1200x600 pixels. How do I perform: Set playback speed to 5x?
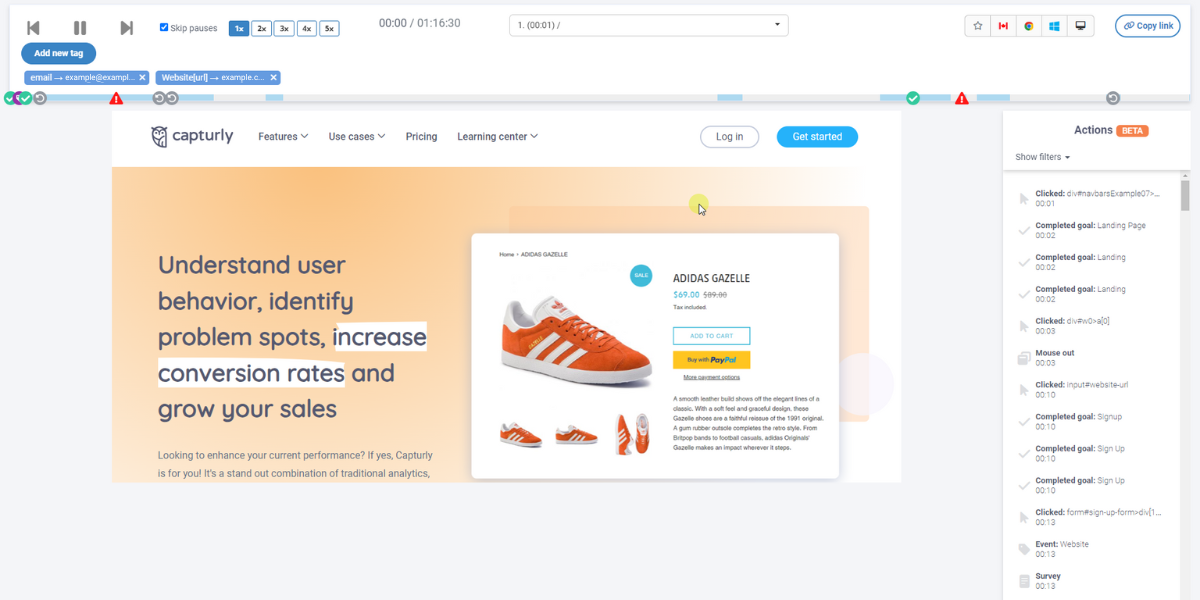click(x=329, y=28)
